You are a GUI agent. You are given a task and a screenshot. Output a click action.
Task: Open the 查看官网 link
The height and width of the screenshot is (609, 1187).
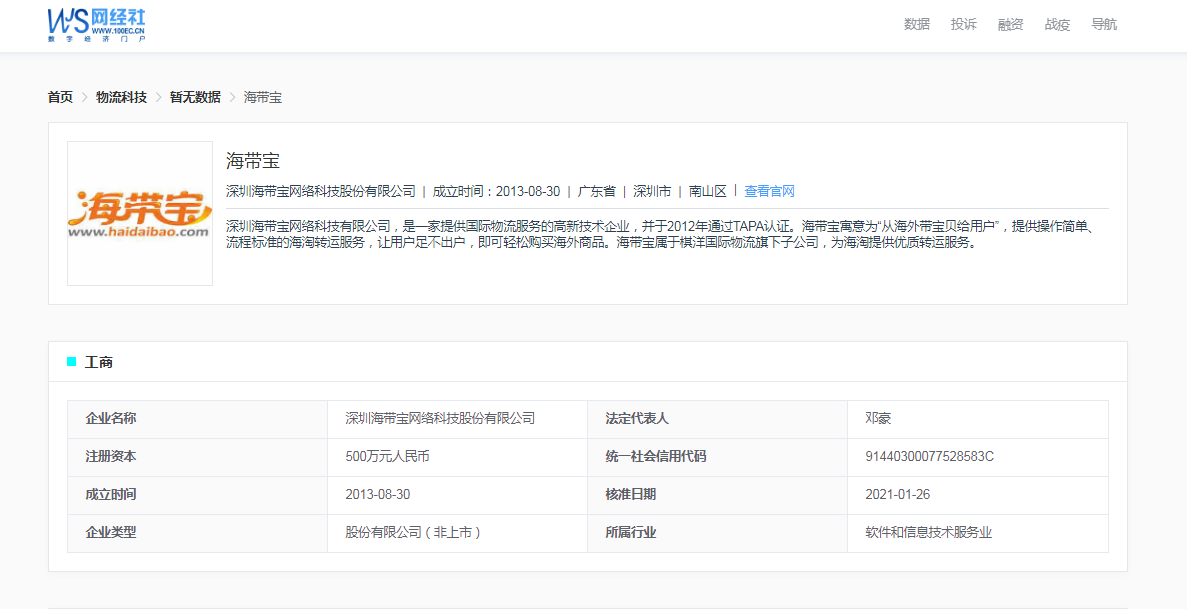pos(769,191)
